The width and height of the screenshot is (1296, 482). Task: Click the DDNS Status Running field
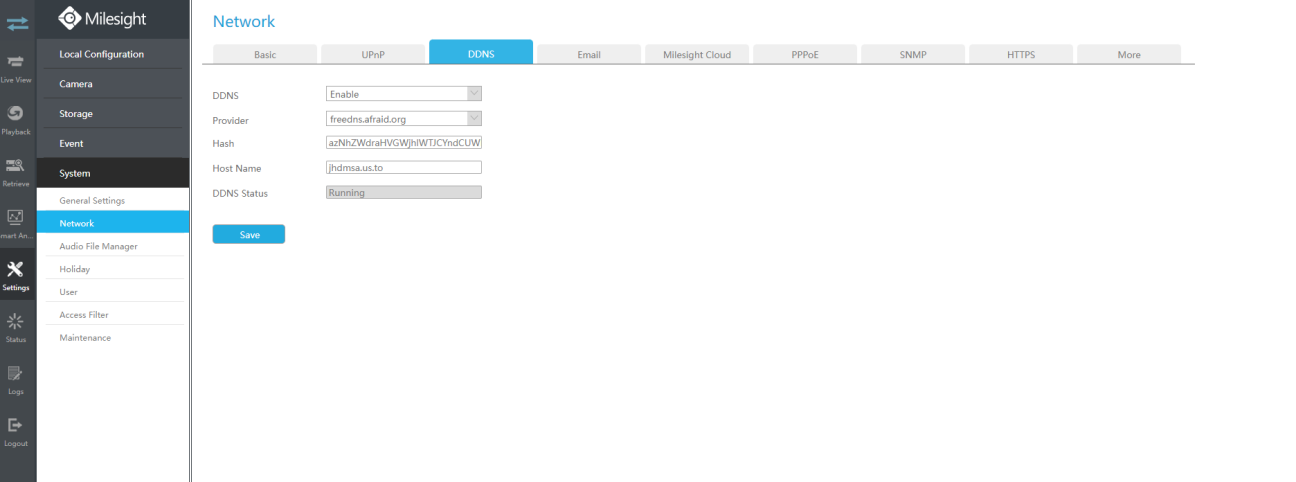click(x=404, y=192)
